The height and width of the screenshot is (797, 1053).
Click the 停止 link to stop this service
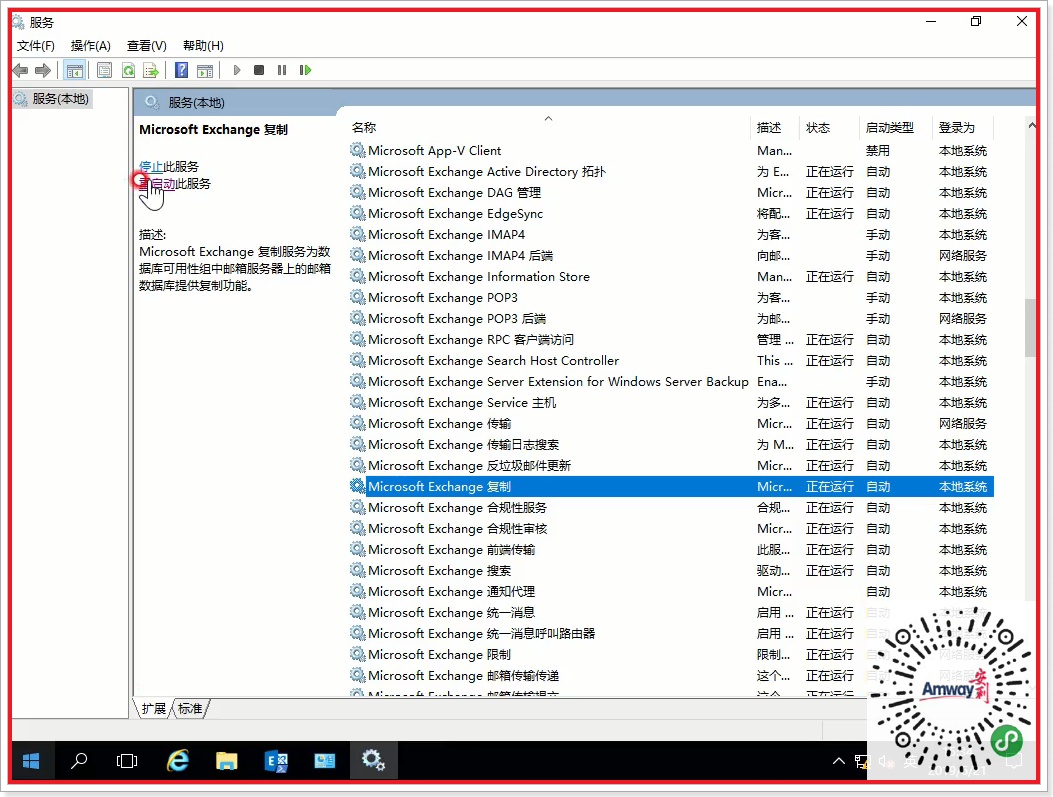click(151, 166)
